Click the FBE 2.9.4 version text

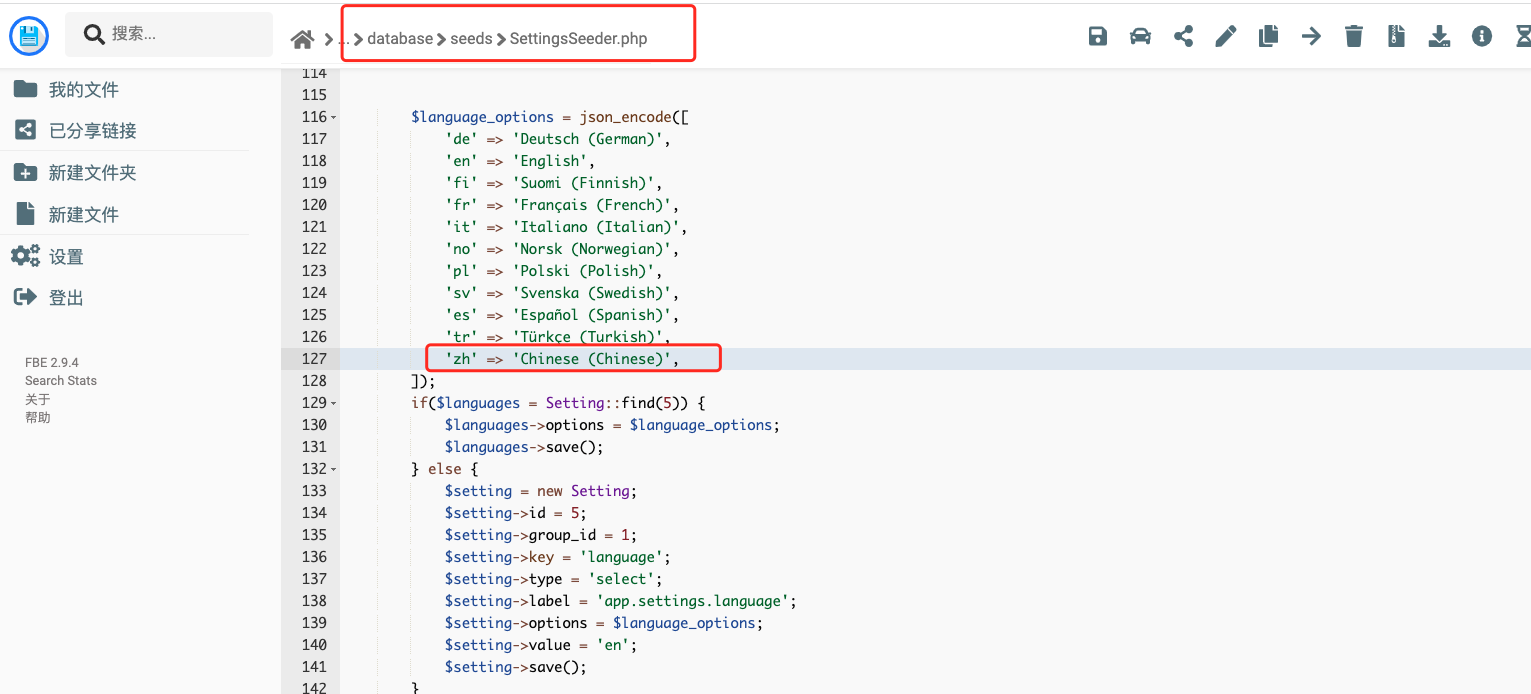[x=52, y=362]
